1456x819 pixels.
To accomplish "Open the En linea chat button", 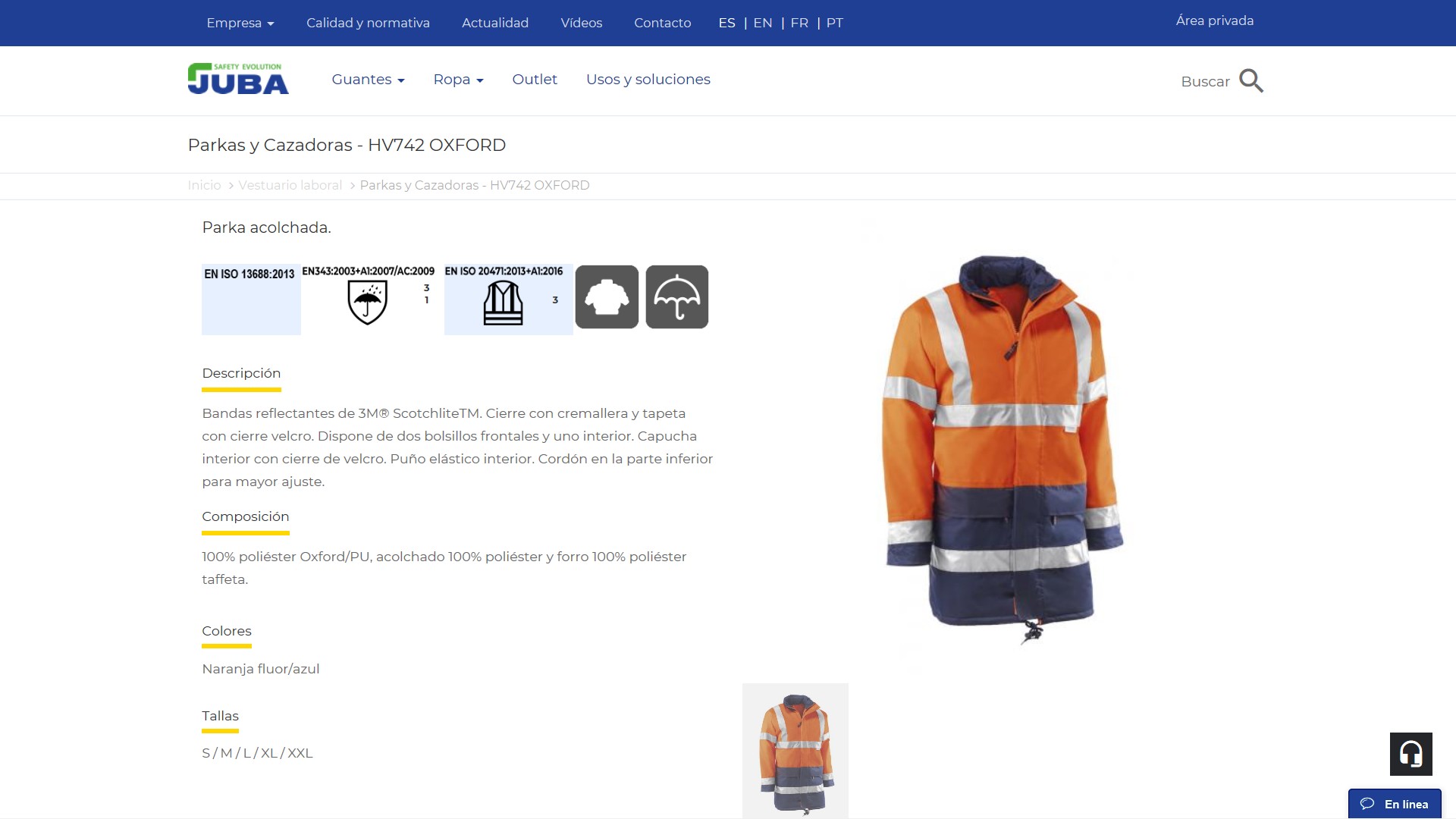I will coord(1395,804).
